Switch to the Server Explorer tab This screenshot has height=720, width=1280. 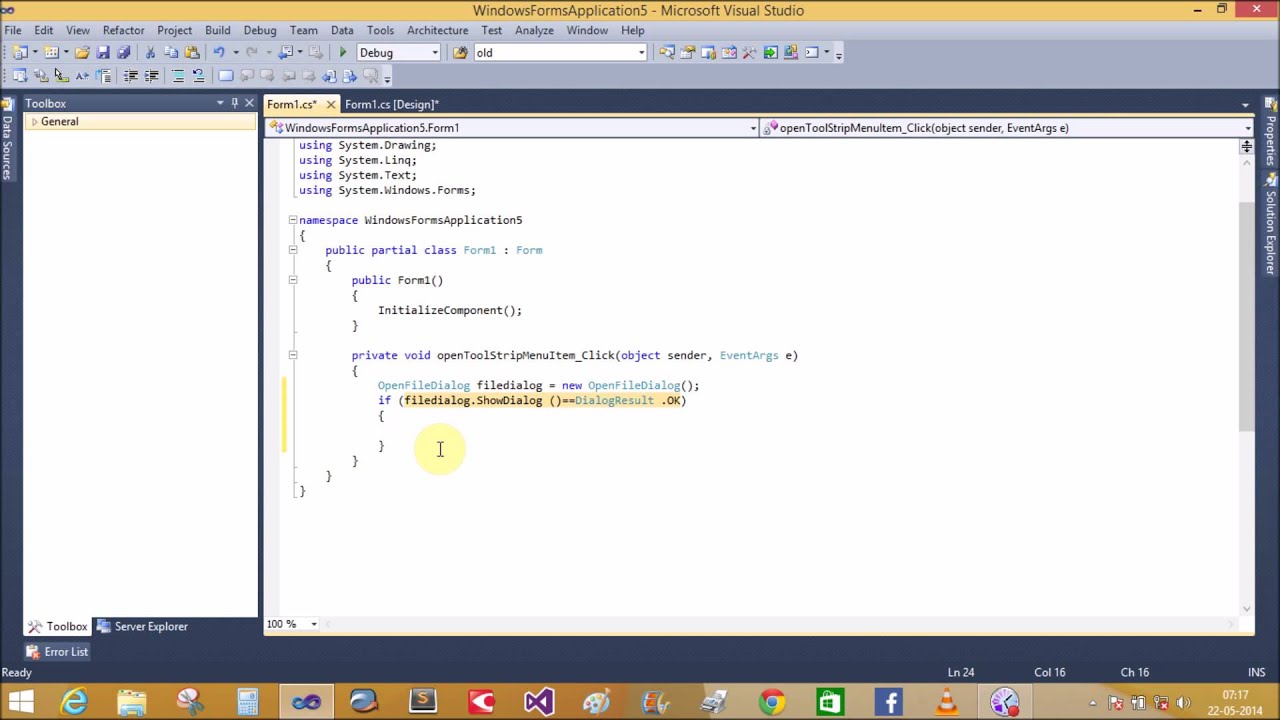[142, 626]
